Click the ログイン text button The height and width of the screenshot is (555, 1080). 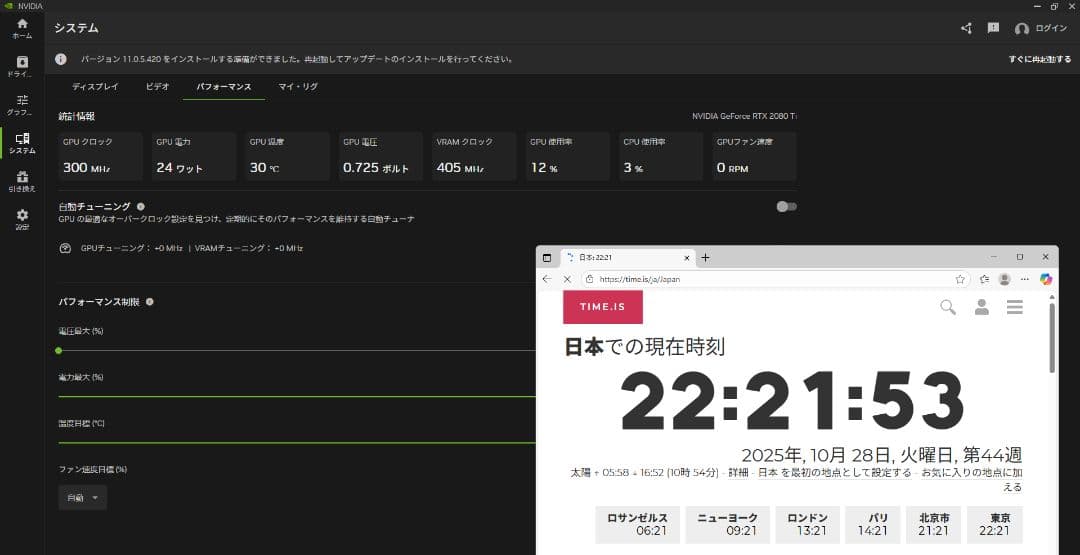point(1051,28)
